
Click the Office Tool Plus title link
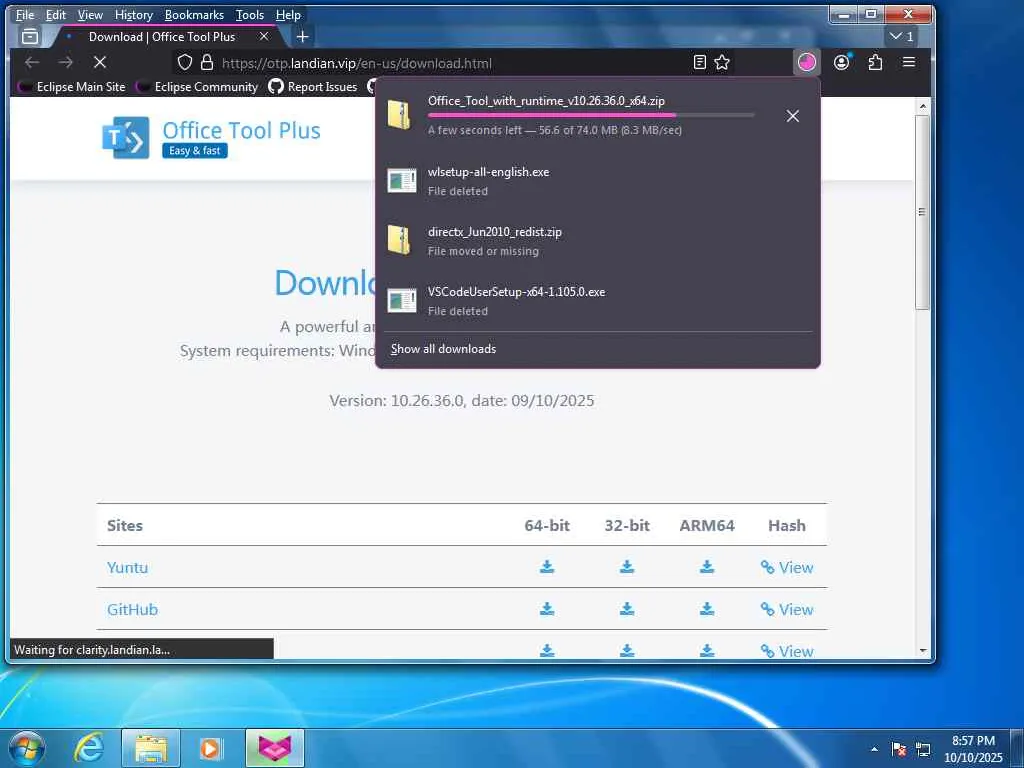(241, 131)
